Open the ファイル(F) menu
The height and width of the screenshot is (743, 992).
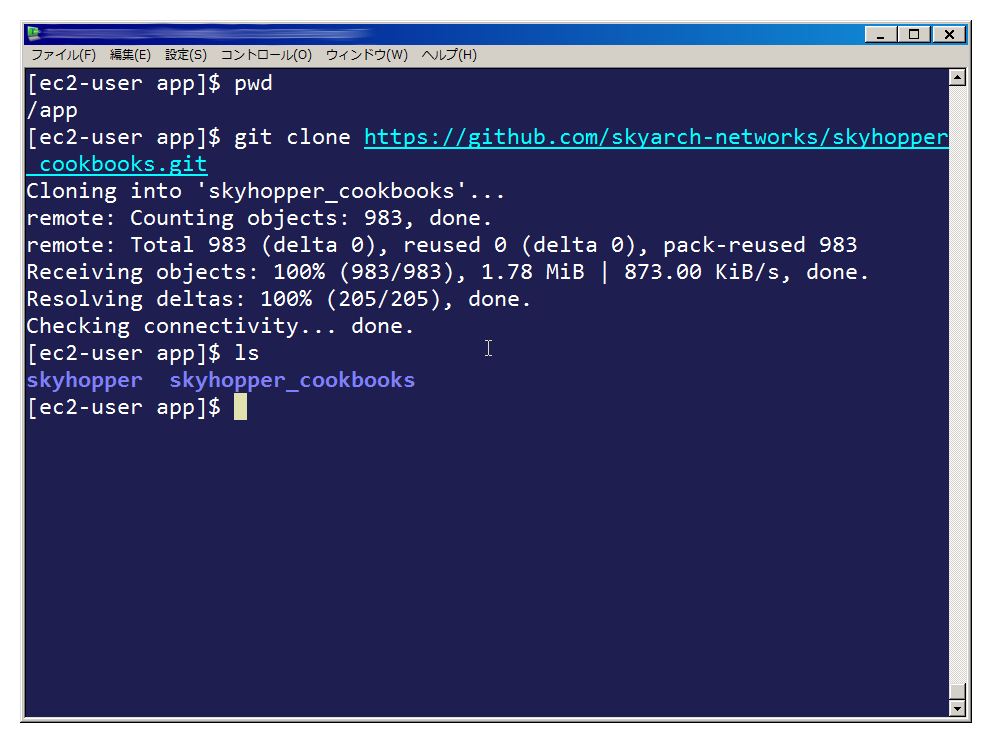(x=63, y=55)
